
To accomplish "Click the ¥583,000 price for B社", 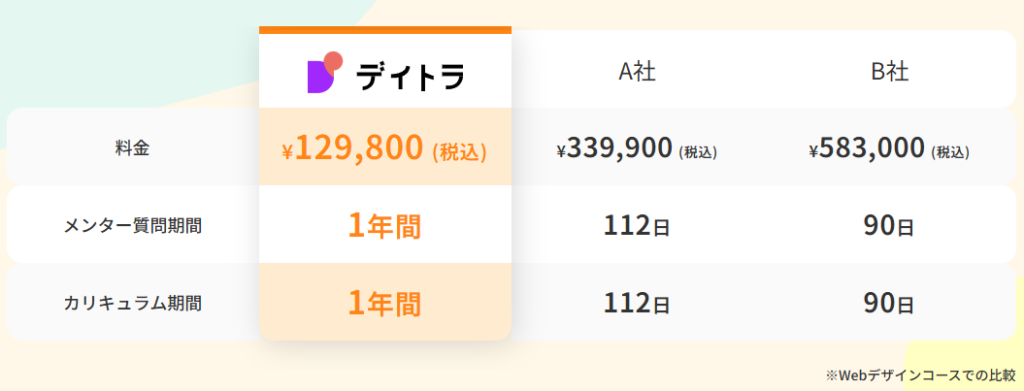I will click(x=889, y=149).
